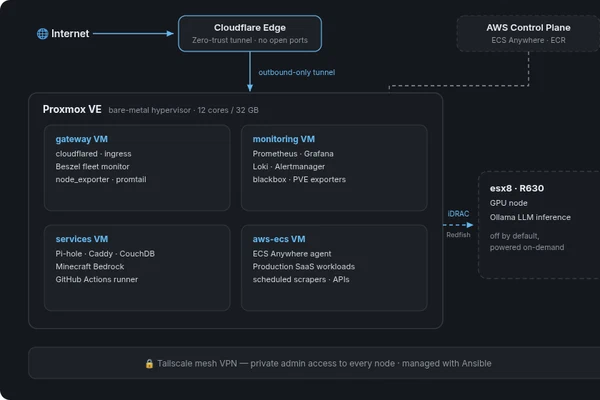Click the iDRAC dashed arrow
The image size is (600, 400).
pyautogui.click(x=458, y=225)
